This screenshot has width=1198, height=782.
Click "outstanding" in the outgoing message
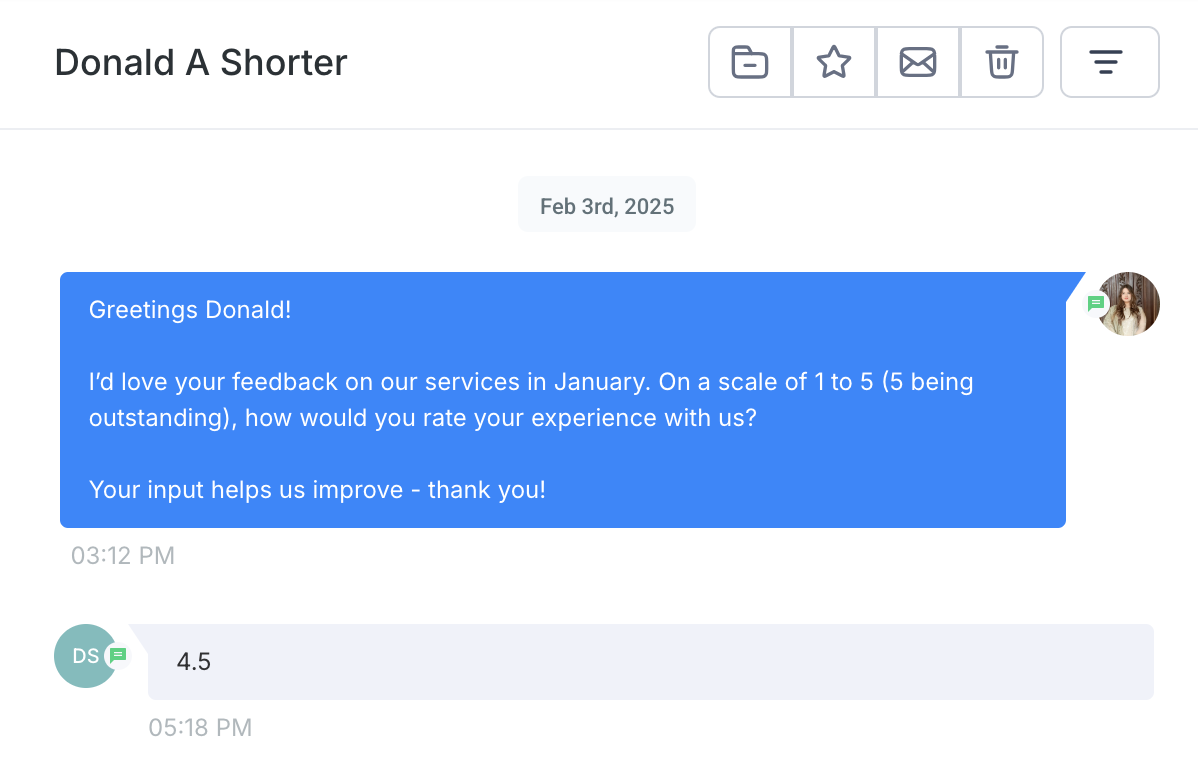[160, 418]
